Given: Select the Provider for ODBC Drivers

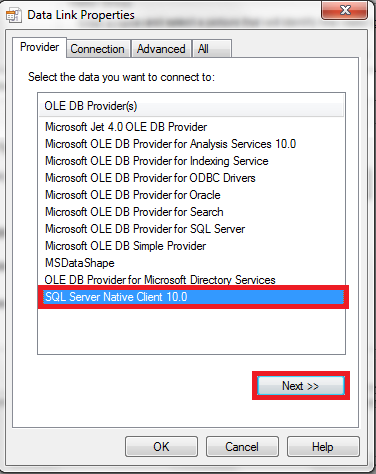Looking at the screenshot, I should tap(150, 178).
